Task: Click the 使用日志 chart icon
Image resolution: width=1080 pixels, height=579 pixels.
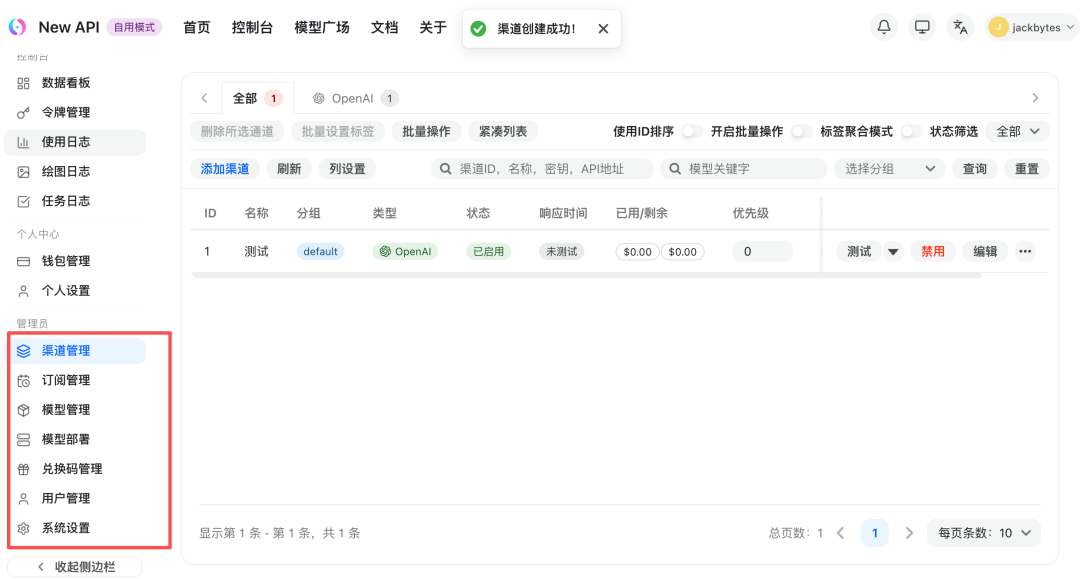Action: 23,143
